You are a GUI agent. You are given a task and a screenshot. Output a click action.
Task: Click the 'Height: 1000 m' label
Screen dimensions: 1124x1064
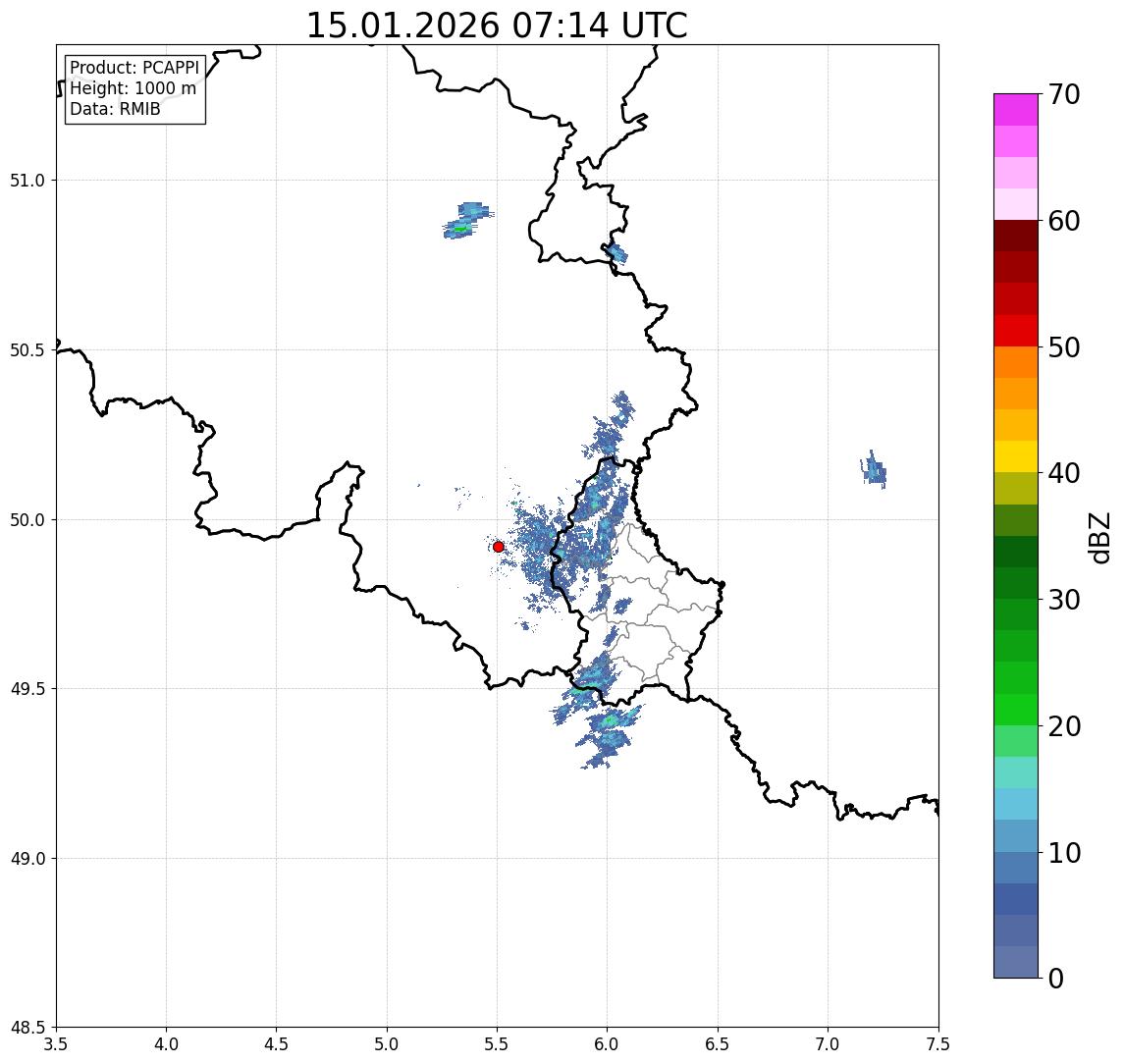[x=133, y=88]
